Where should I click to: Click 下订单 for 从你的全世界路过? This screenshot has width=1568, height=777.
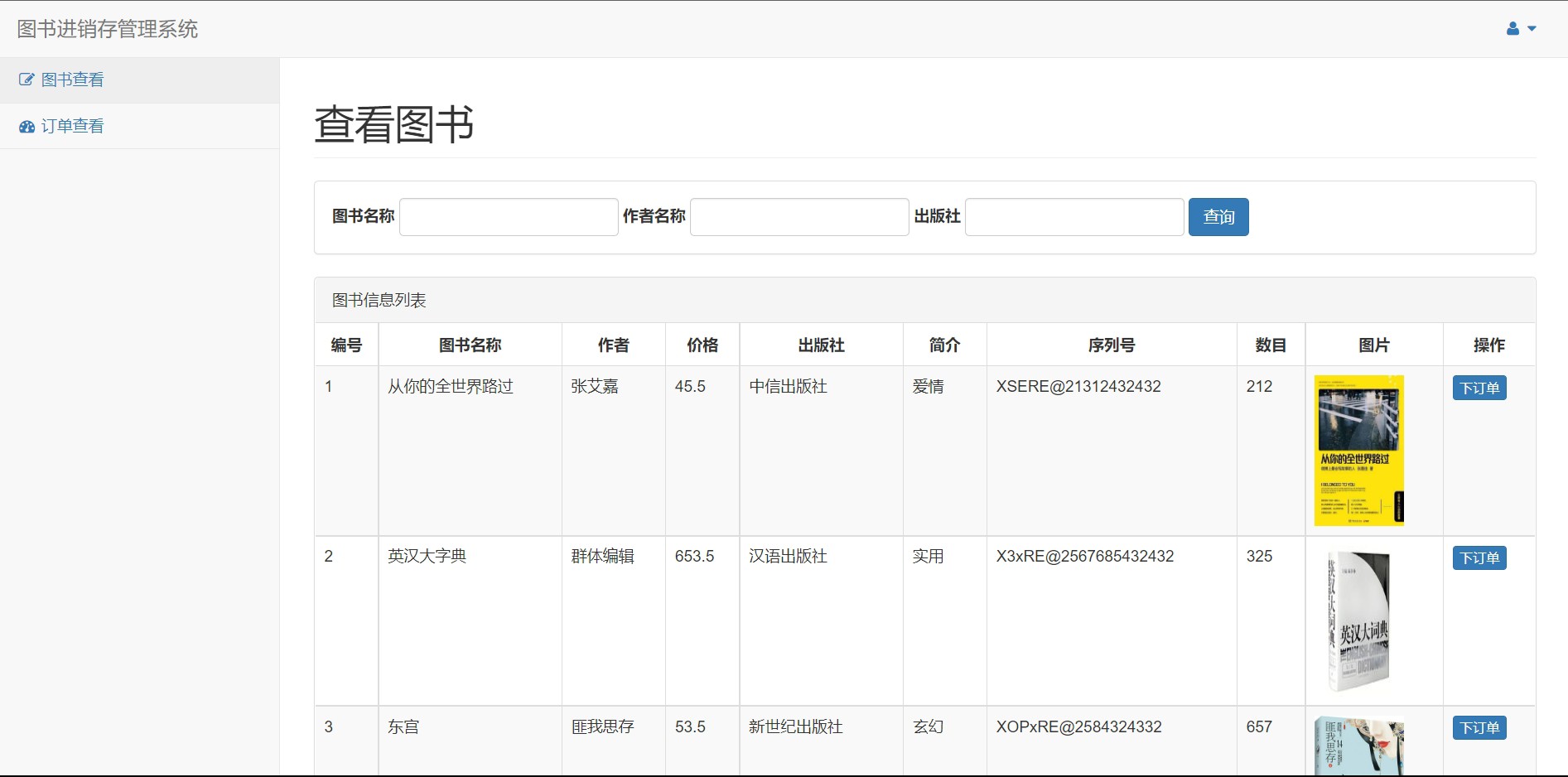click(1479, 388)
